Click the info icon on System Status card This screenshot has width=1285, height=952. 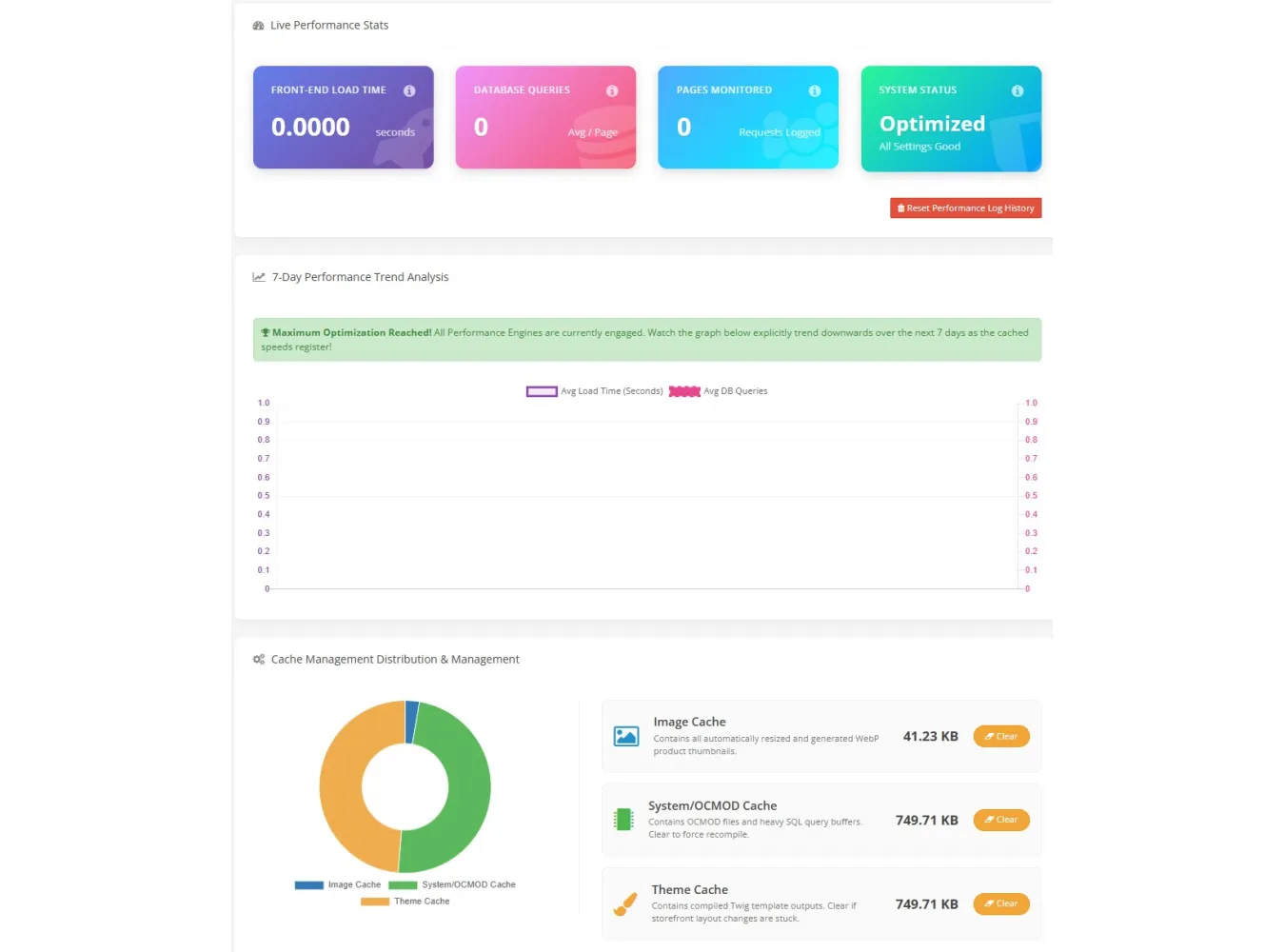pyautogui.click(x=1018, y=90)
